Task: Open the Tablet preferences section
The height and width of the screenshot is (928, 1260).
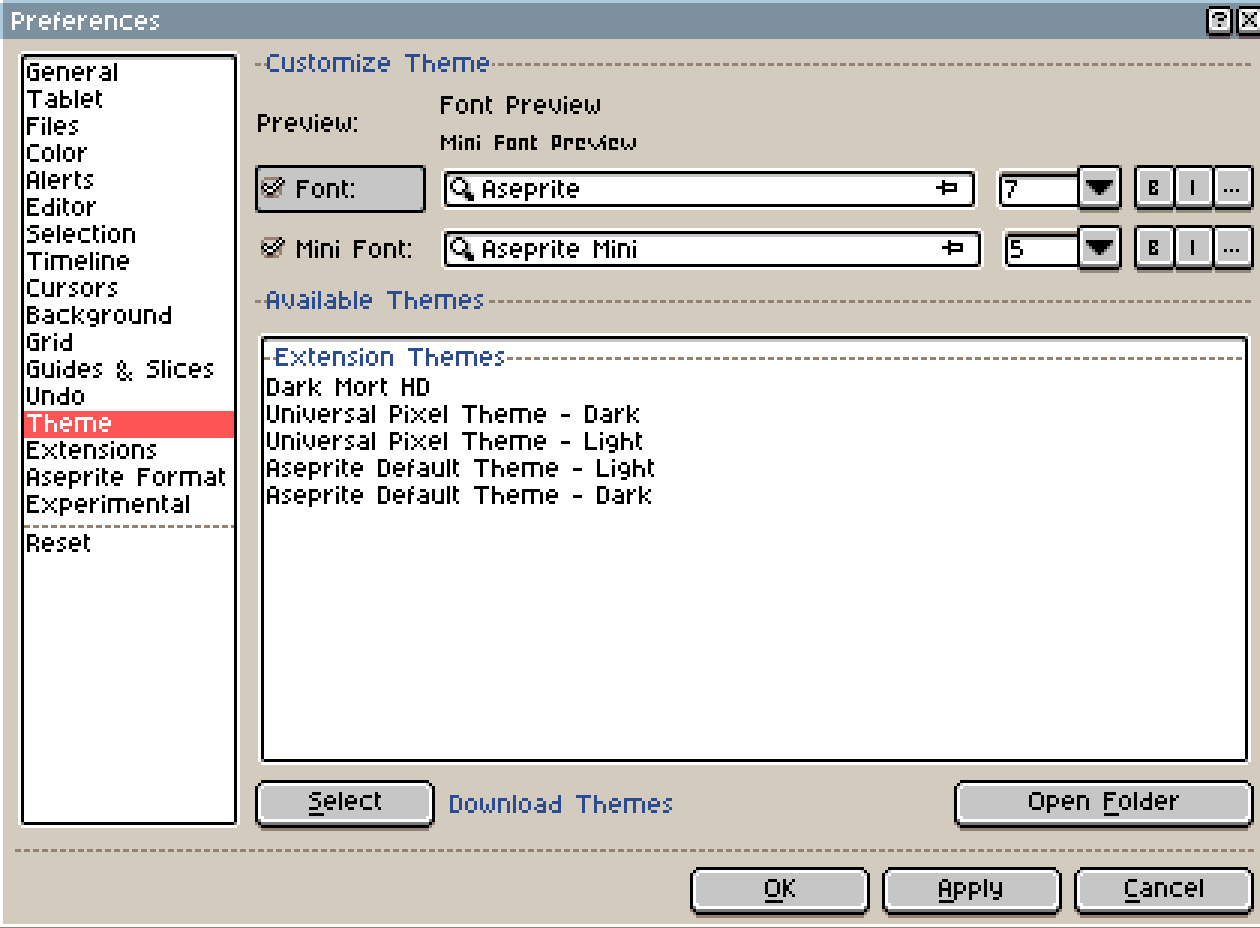Action: click(x=129, y=99)
